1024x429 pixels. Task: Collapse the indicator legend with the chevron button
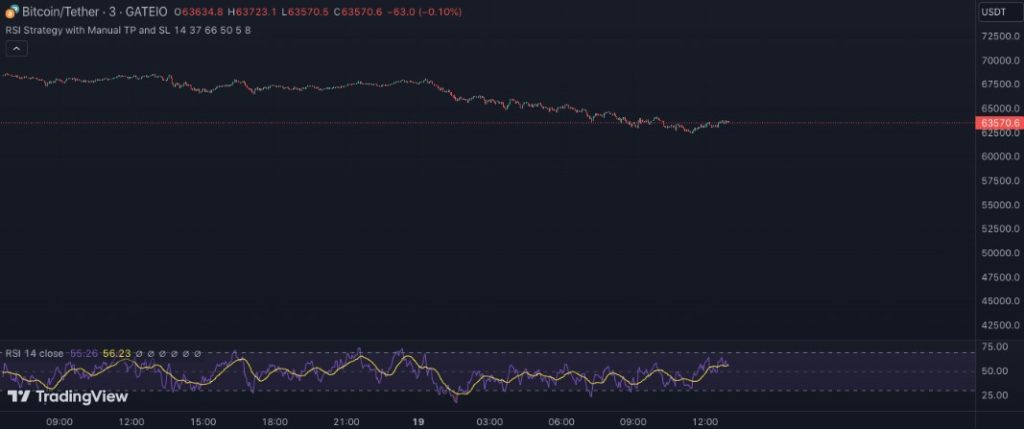click(x=16, y=48)
